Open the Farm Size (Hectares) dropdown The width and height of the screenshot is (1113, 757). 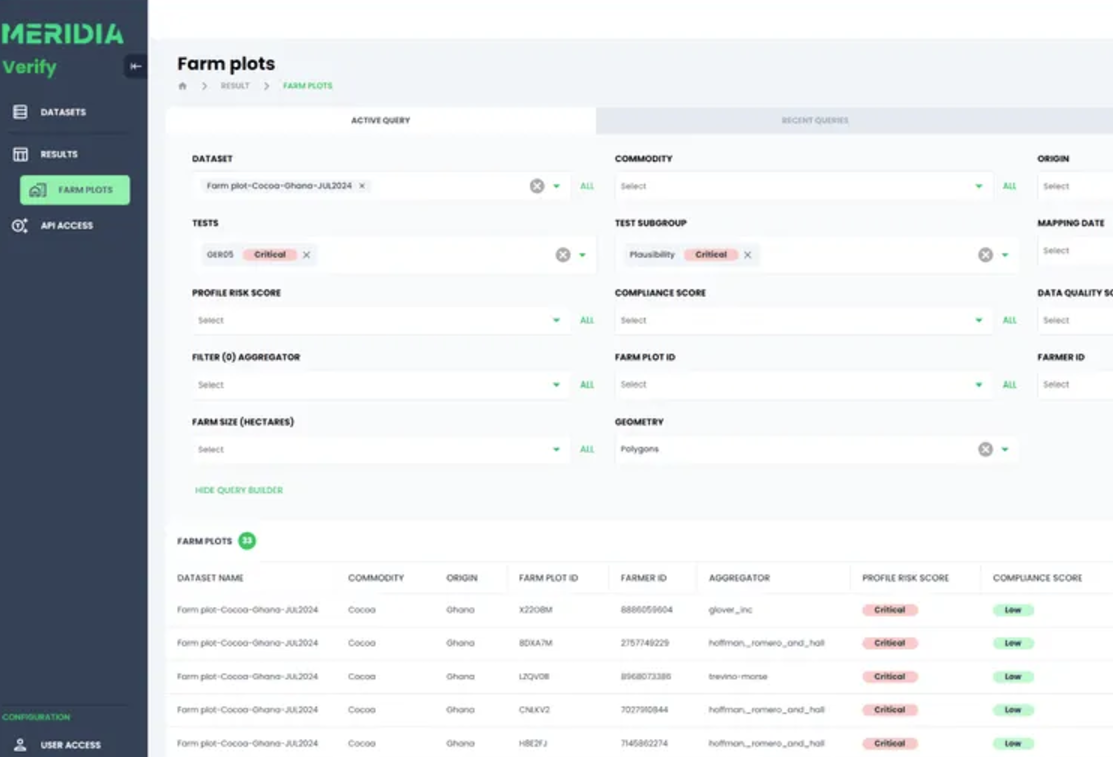558,448
